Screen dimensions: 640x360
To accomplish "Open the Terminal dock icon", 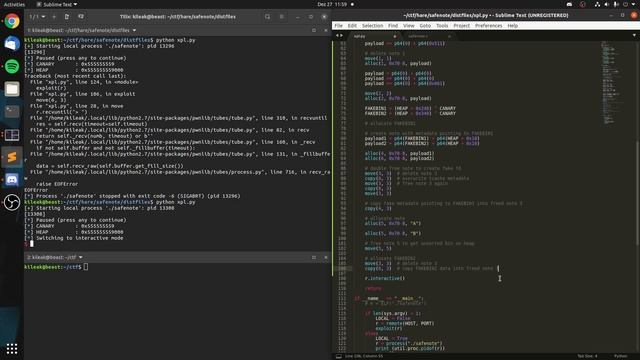I will pyautogui.click(x=12, y=111).
